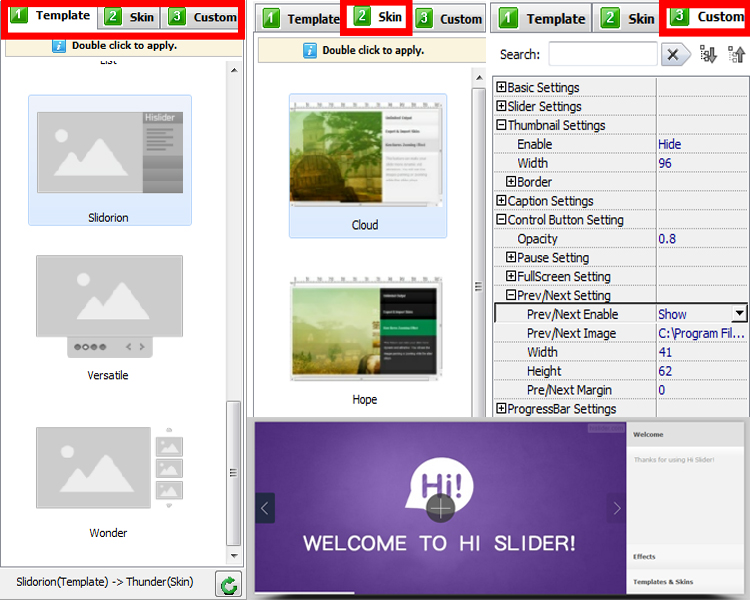This screenshot has width=750, height=600.
Task: Click the Thumbnail Width value '96'
Action: pos(665,163)
